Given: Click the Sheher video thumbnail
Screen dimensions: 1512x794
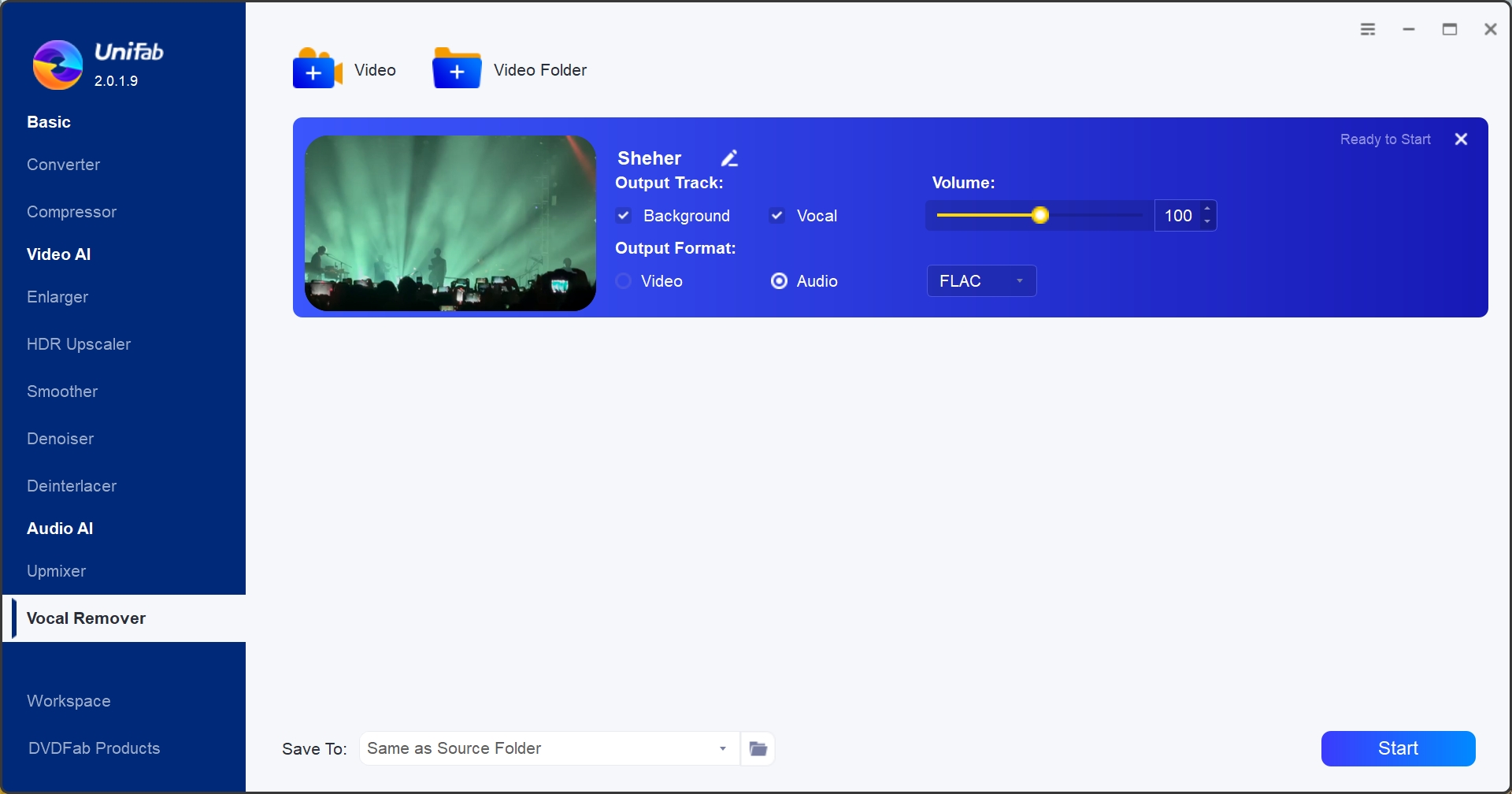Looking at the screenshot, I should coord(449,223).
